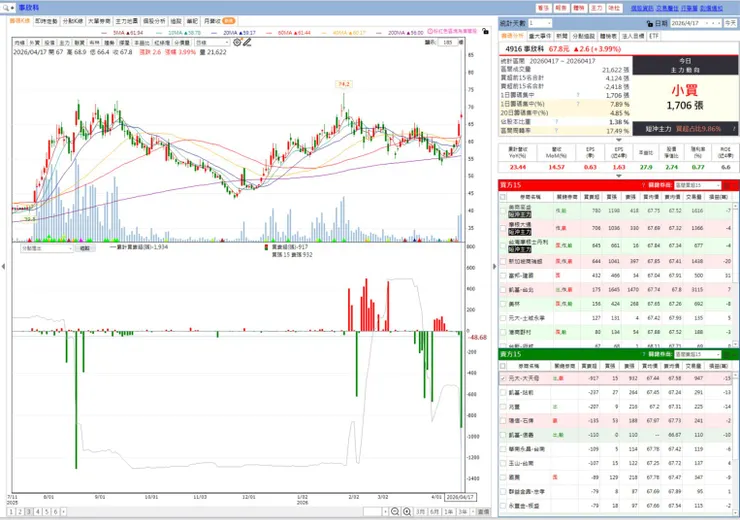The height and width of the screenshot is (520, 740).
Task: Click the 還原 button at chart bottom
Action: click(483, 512)
